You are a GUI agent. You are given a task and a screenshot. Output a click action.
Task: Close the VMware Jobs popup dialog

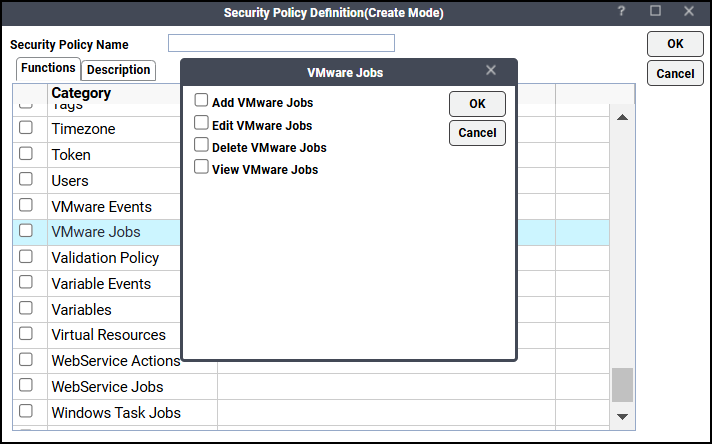point(491,70)
